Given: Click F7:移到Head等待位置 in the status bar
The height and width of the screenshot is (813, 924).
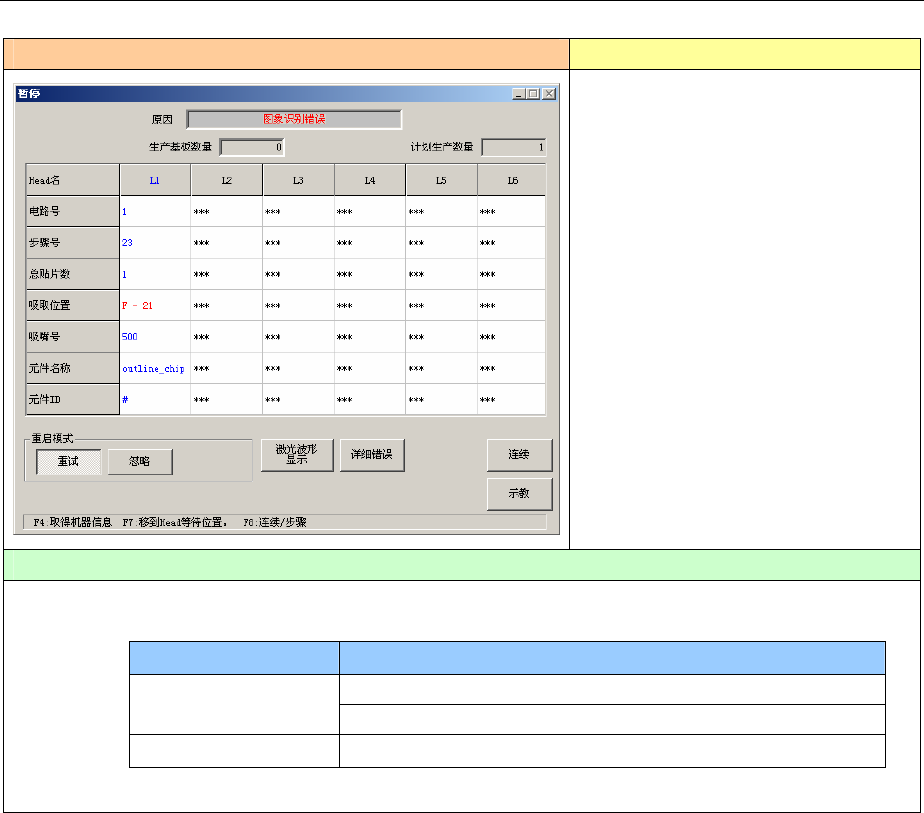Looking at the screenshot, I should tap(175, 523).
